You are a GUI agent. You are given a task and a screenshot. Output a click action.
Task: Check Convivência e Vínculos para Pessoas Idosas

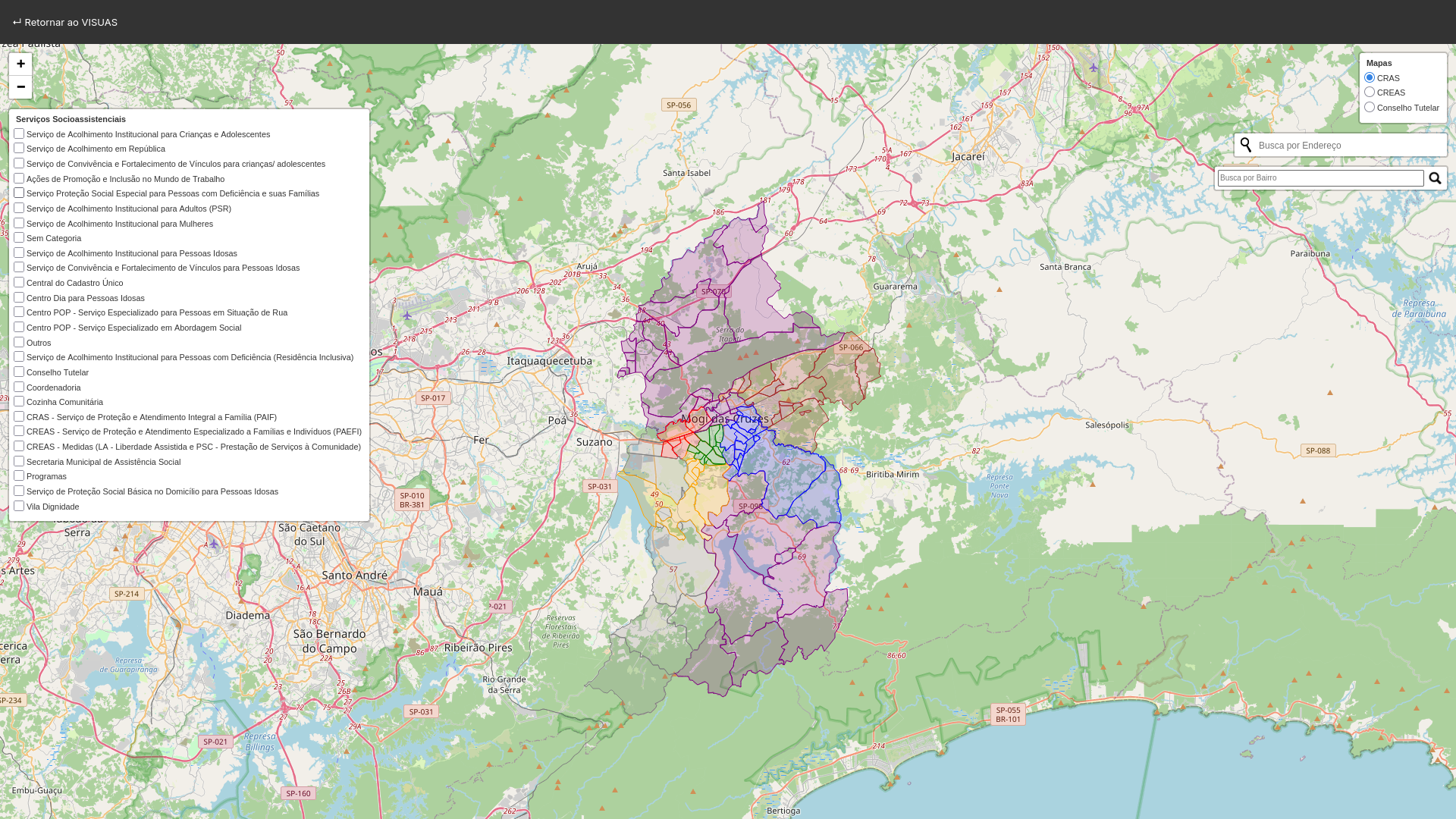tap(19, 267)
